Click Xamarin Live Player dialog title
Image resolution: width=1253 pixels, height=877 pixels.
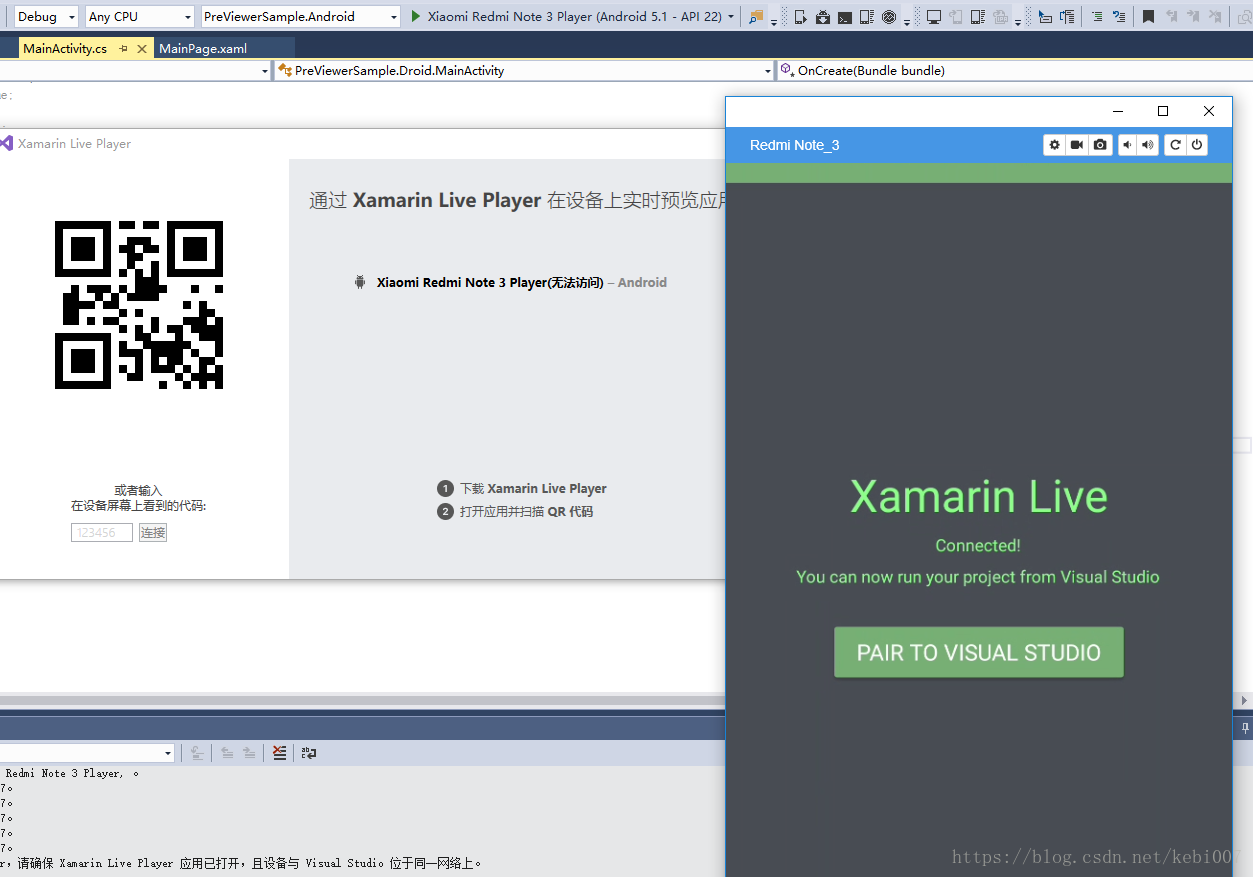point(74,144)
